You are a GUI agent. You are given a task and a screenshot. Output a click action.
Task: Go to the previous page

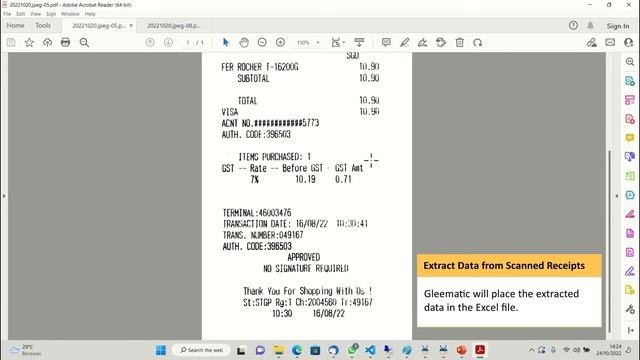tap(150, 42)
